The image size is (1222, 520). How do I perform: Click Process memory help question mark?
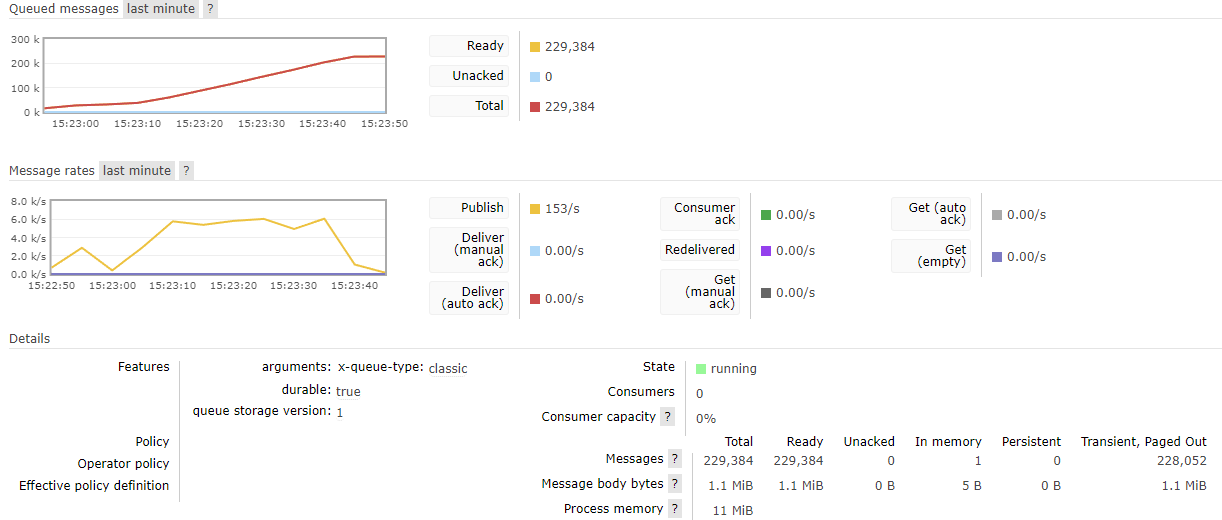tap(675, 509)
